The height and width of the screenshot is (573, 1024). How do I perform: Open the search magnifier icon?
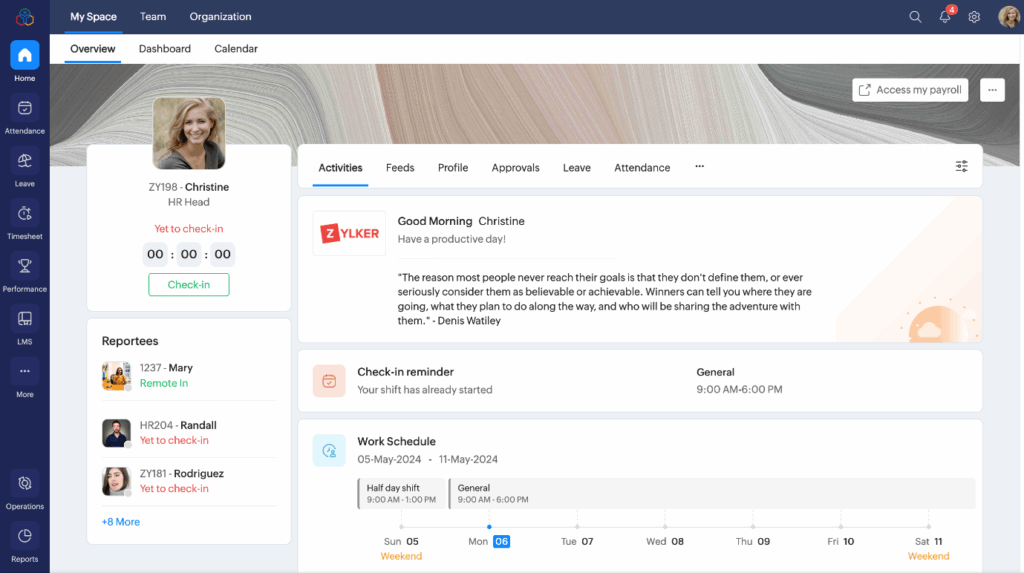tap(915, 17)
